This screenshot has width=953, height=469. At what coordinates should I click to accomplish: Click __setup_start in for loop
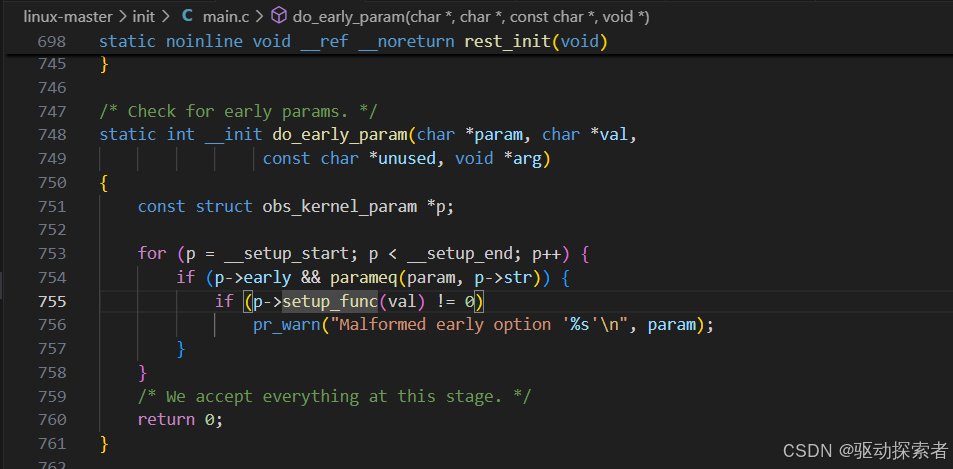(291, 253)
